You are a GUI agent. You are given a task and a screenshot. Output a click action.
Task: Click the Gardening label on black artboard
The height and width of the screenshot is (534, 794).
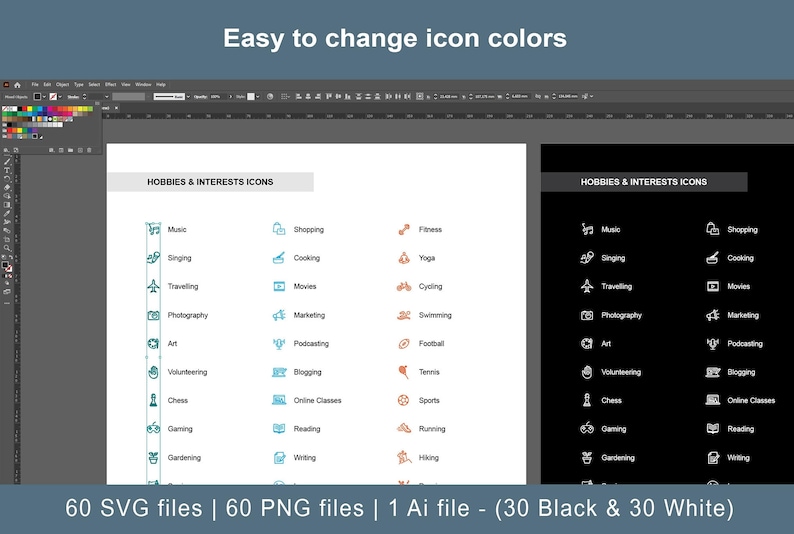tap(618, 458)
